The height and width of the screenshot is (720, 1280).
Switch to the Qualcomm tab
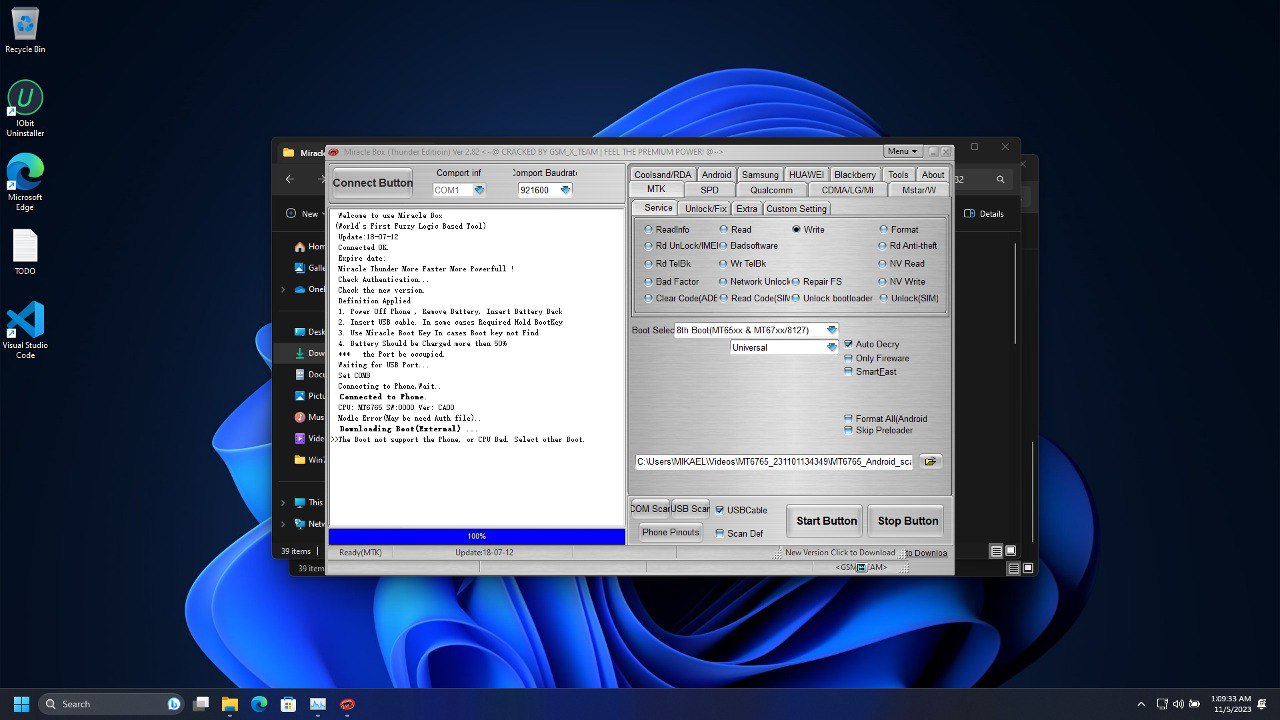(771, 190)
